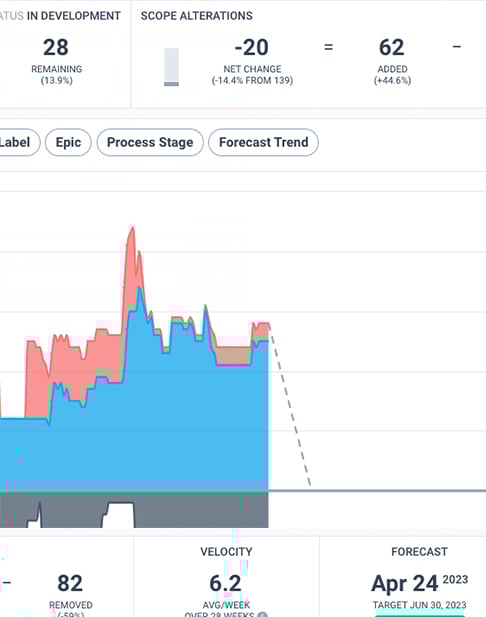Switch to Forecast Trend view
Screen dimensions: 486x617
click(263, 142)
